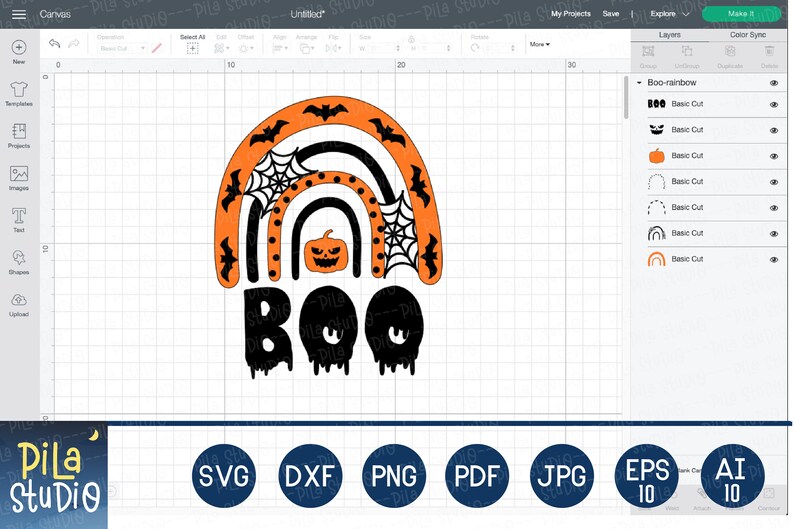794x529 pixels.
Task: Select the BOO lettering on the canvas
Action: click(x=334, y=332)
